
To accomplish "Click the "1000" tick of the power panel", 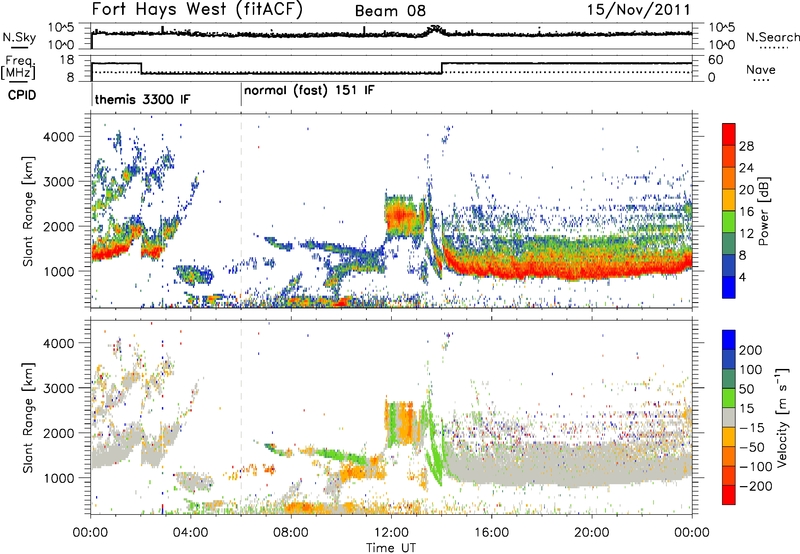I will click(x=59, y=271).
